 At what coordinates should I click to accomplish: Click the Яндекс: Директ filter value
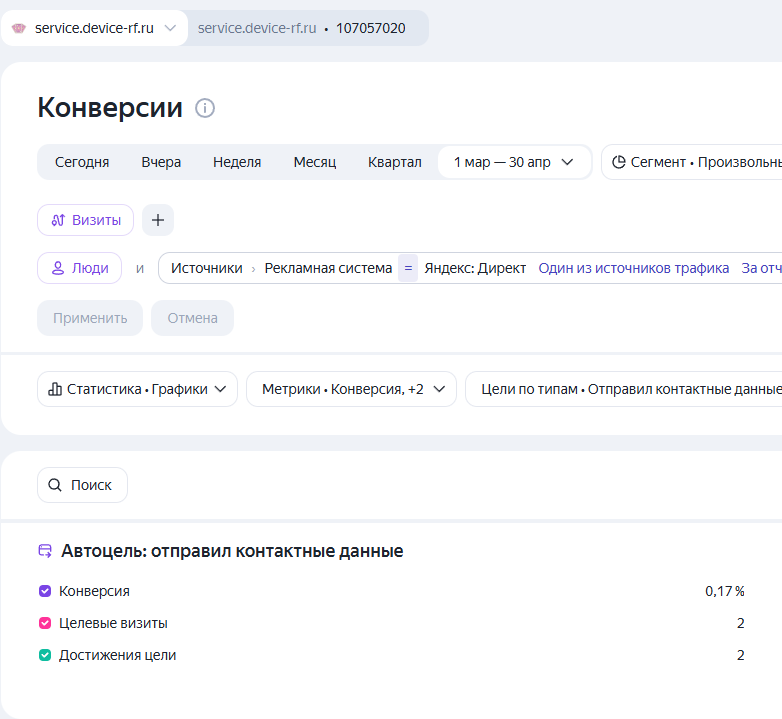tap(475, 268)
